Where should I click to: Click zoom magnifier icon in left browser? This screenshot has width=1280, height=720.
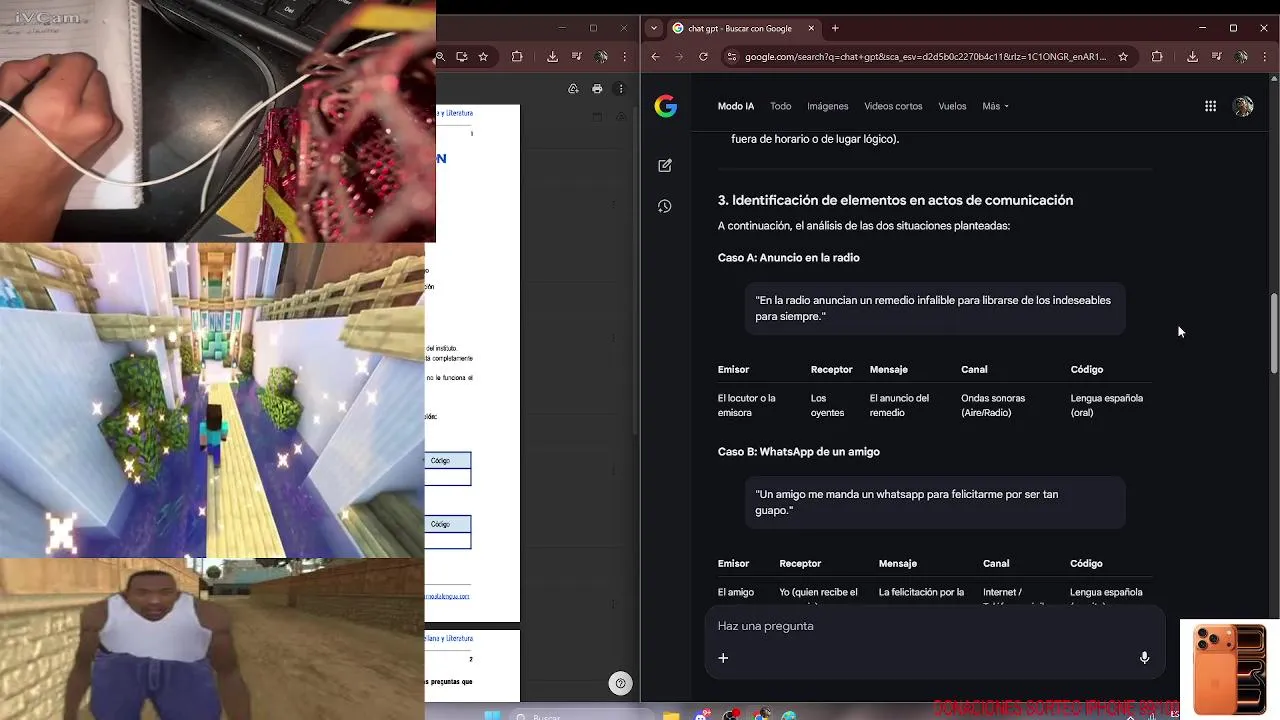[441, 57]
